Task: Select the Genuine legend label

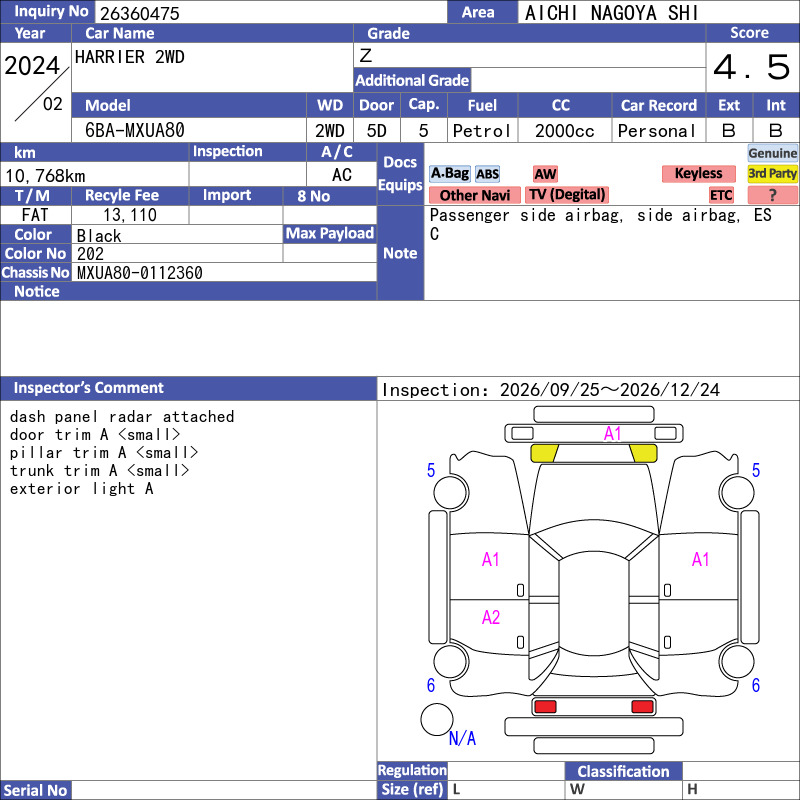Action: 772,153
